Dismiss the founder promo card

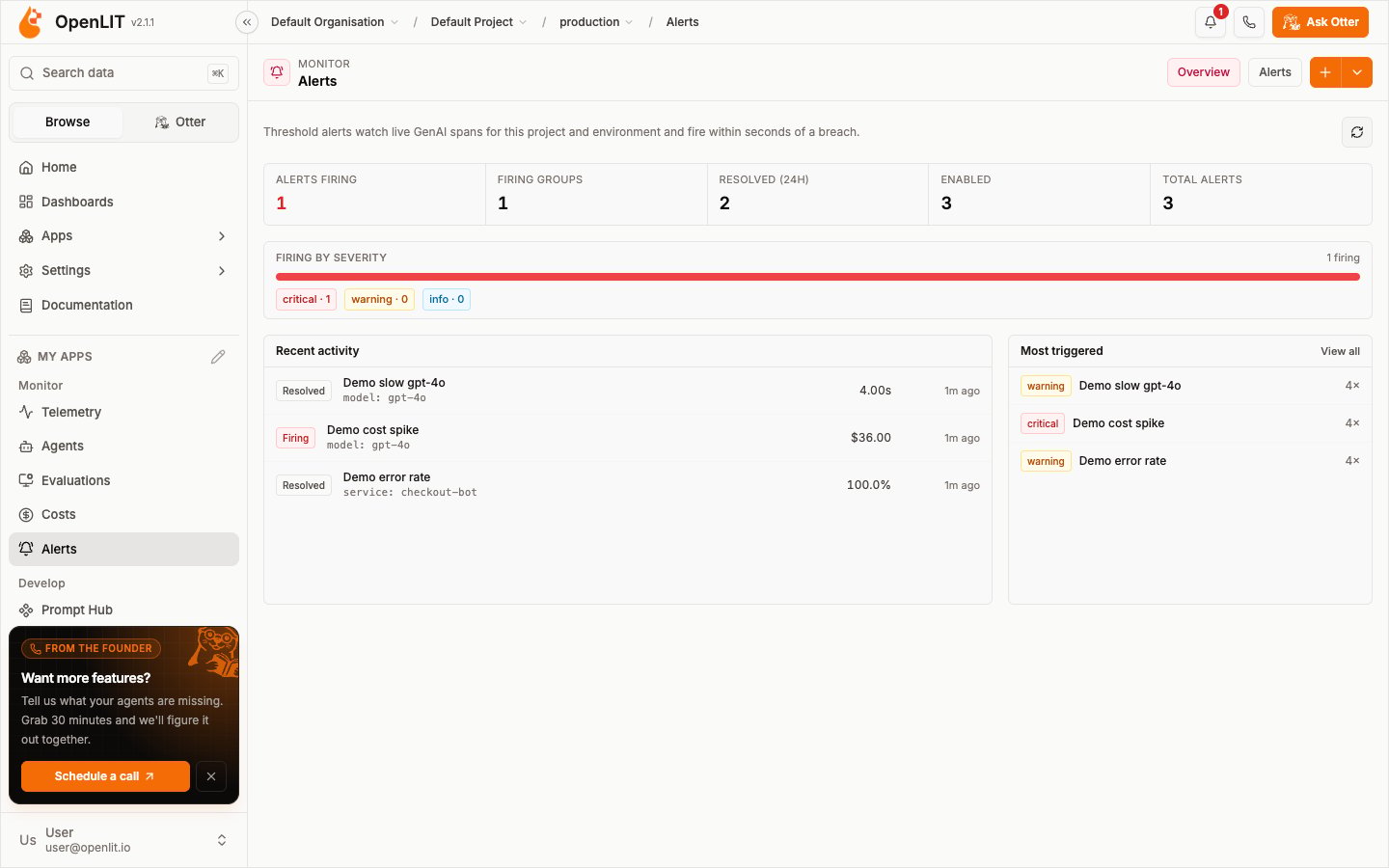[x=211, y=776]
